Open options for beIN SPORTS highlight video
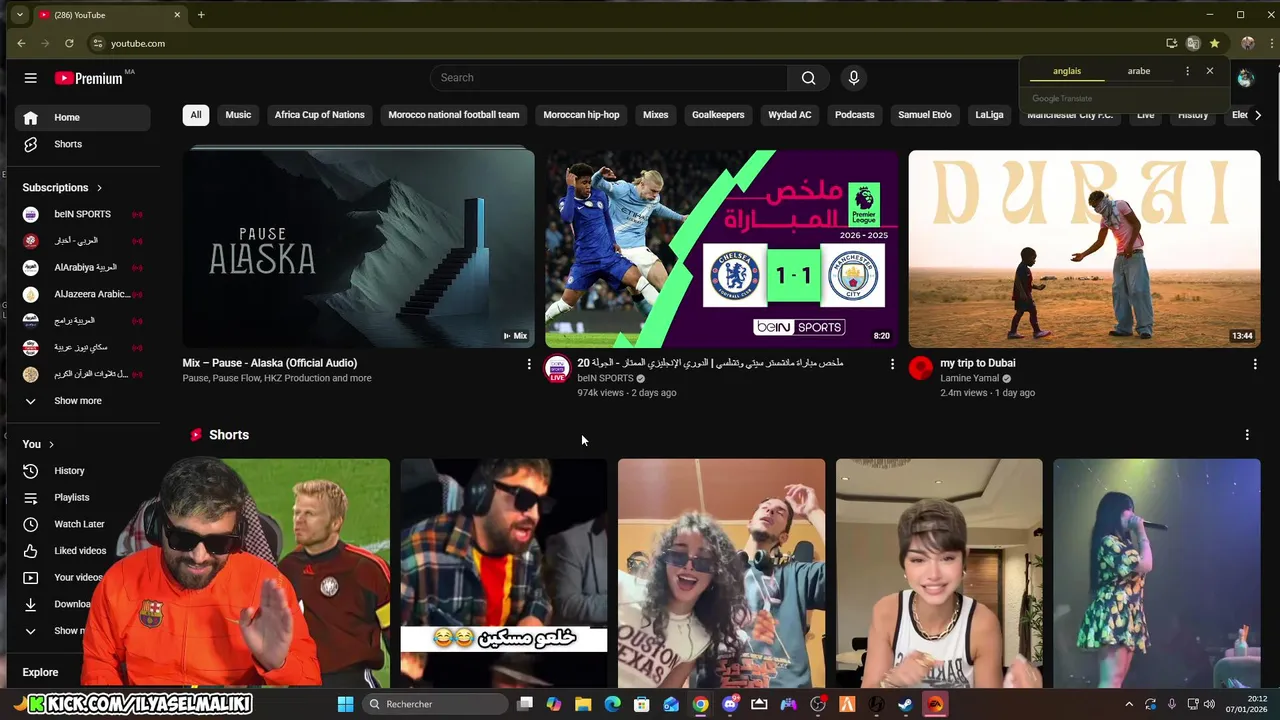This screenshot has height=720, width=1280. (892, 364)
